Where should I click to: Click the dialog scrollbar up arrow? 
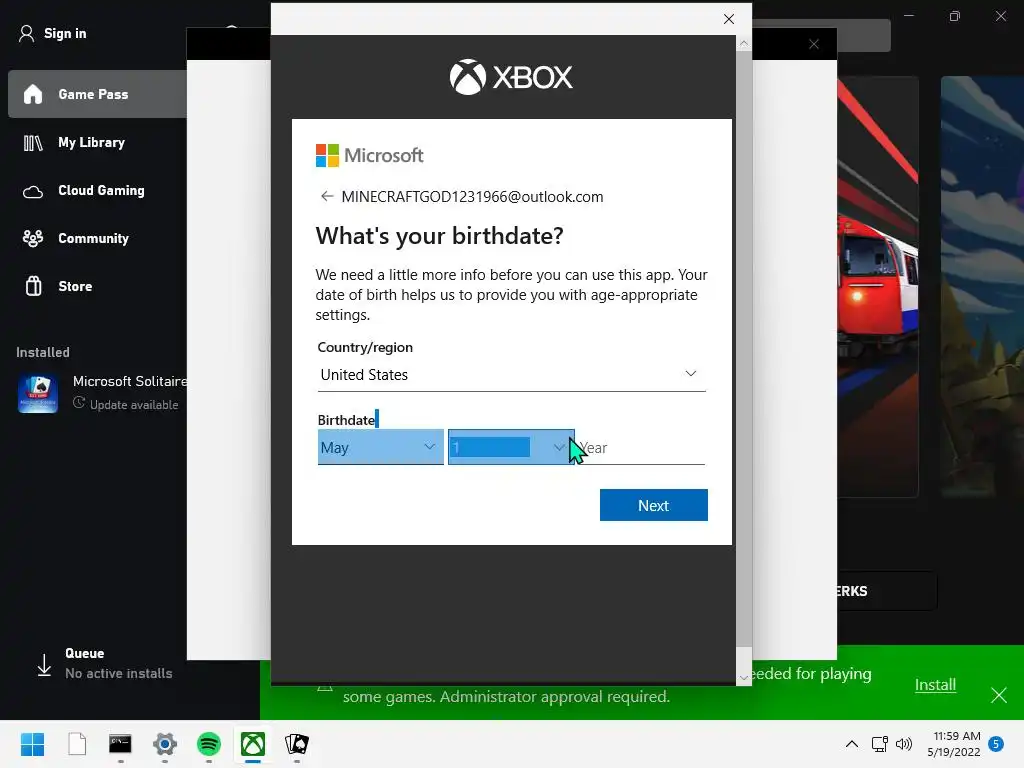[744, 44]
